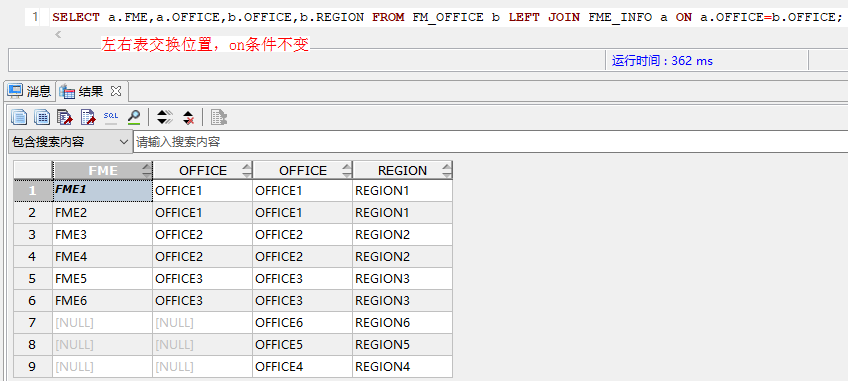Open the 包含搜索内容 dropdown

coord(70,142)
